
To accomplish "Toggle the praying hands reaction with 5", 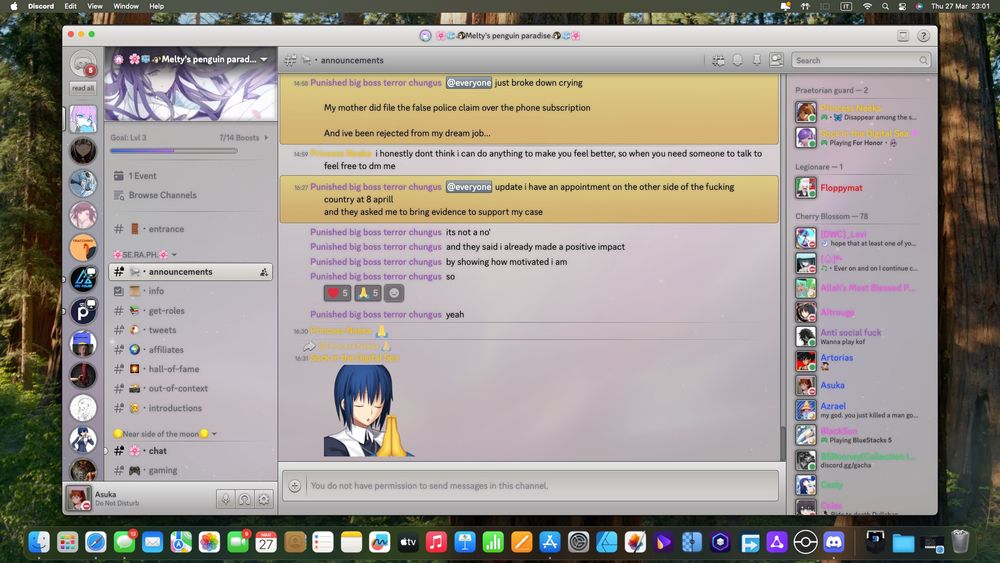I will (368, 293).
